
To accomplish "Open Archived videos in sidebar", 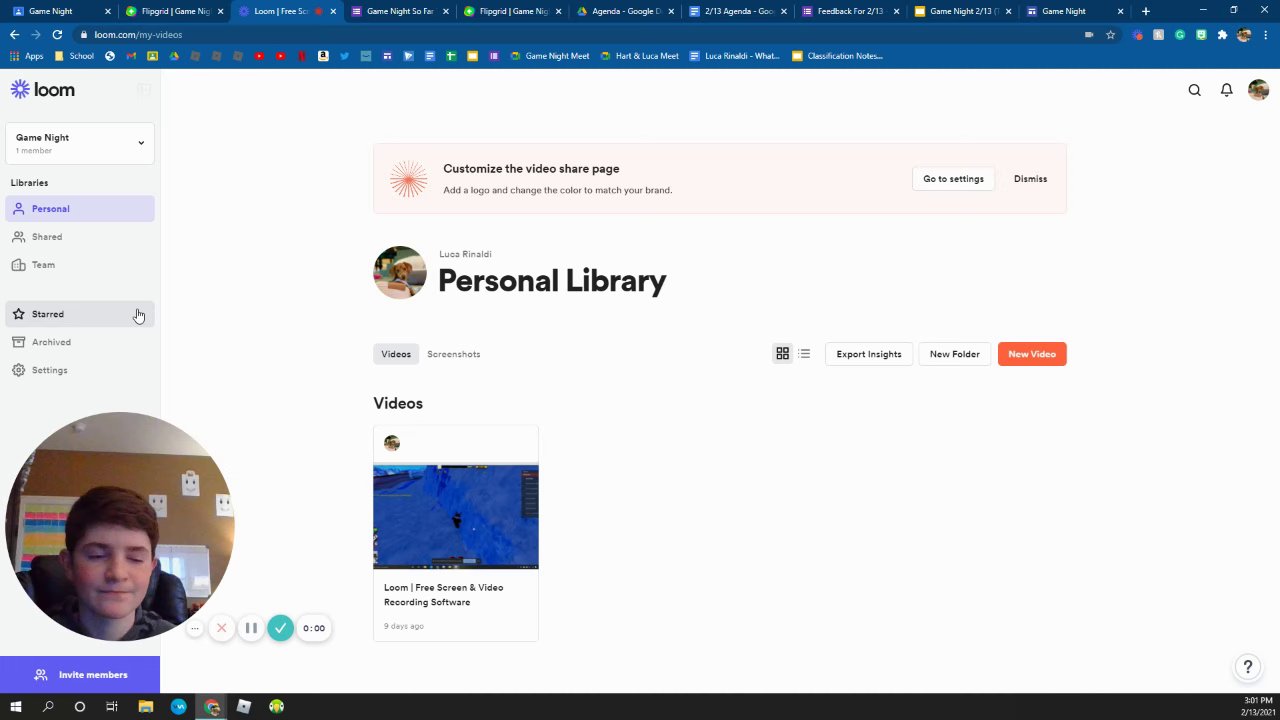I will (x=79, y=342).
